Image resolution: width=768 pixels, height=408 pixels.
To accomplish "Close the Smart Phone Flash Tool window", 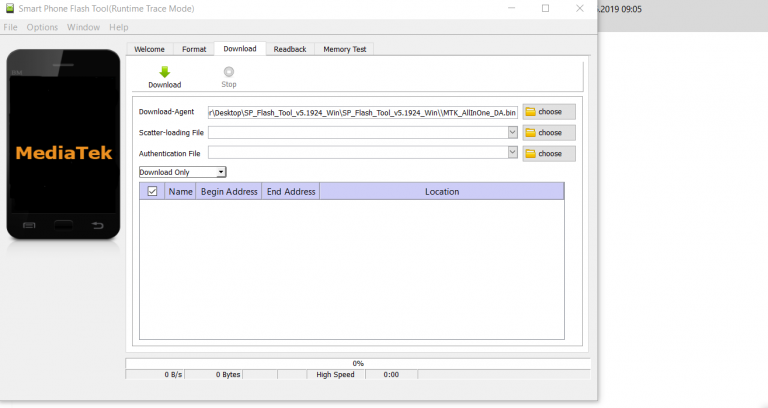I will tap(579, 8).
